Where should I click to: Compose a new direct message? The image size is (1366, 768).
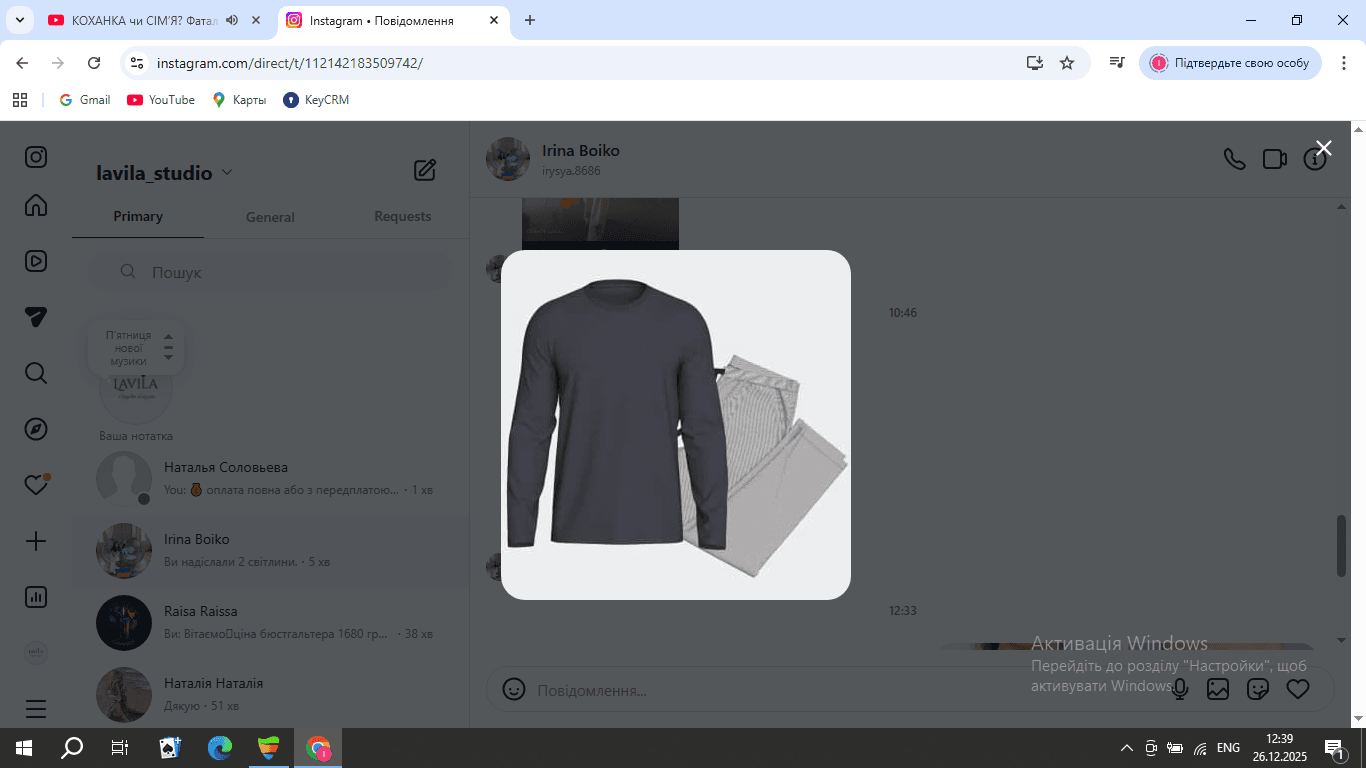coord(425,170)
